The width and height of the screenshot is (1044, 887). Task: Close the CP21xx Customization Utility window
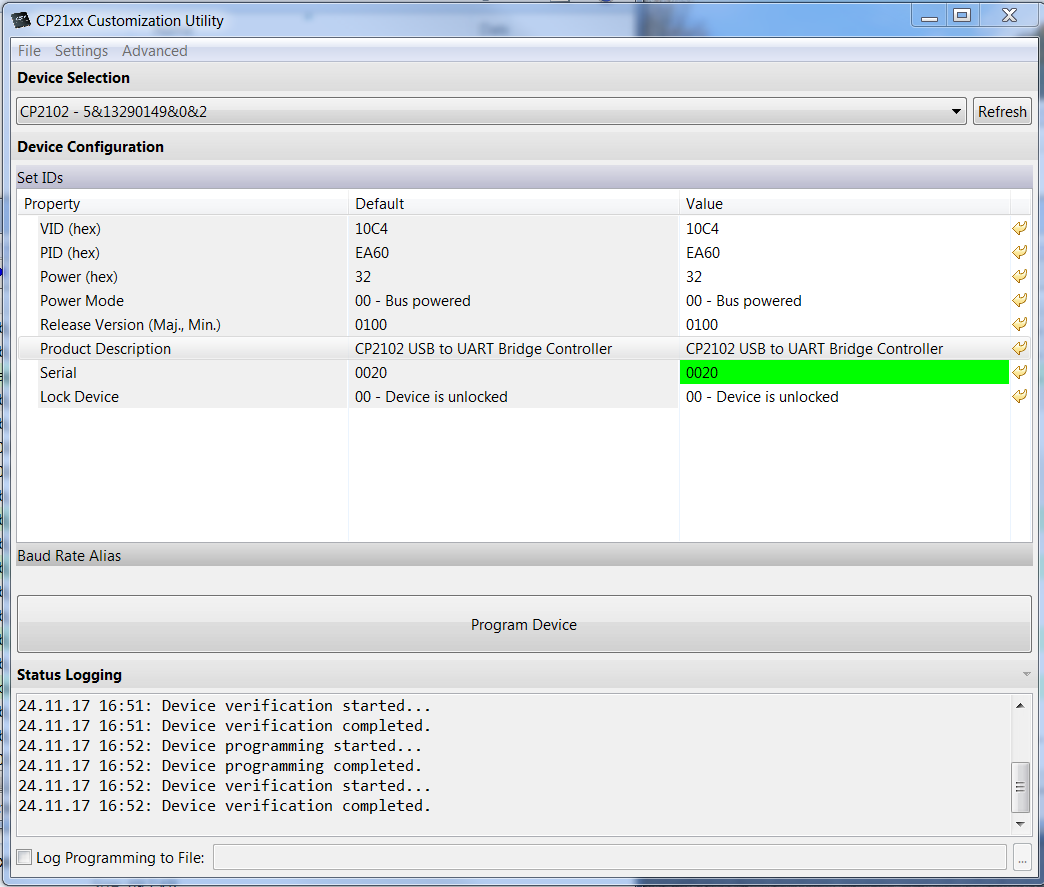point(1009,16)
